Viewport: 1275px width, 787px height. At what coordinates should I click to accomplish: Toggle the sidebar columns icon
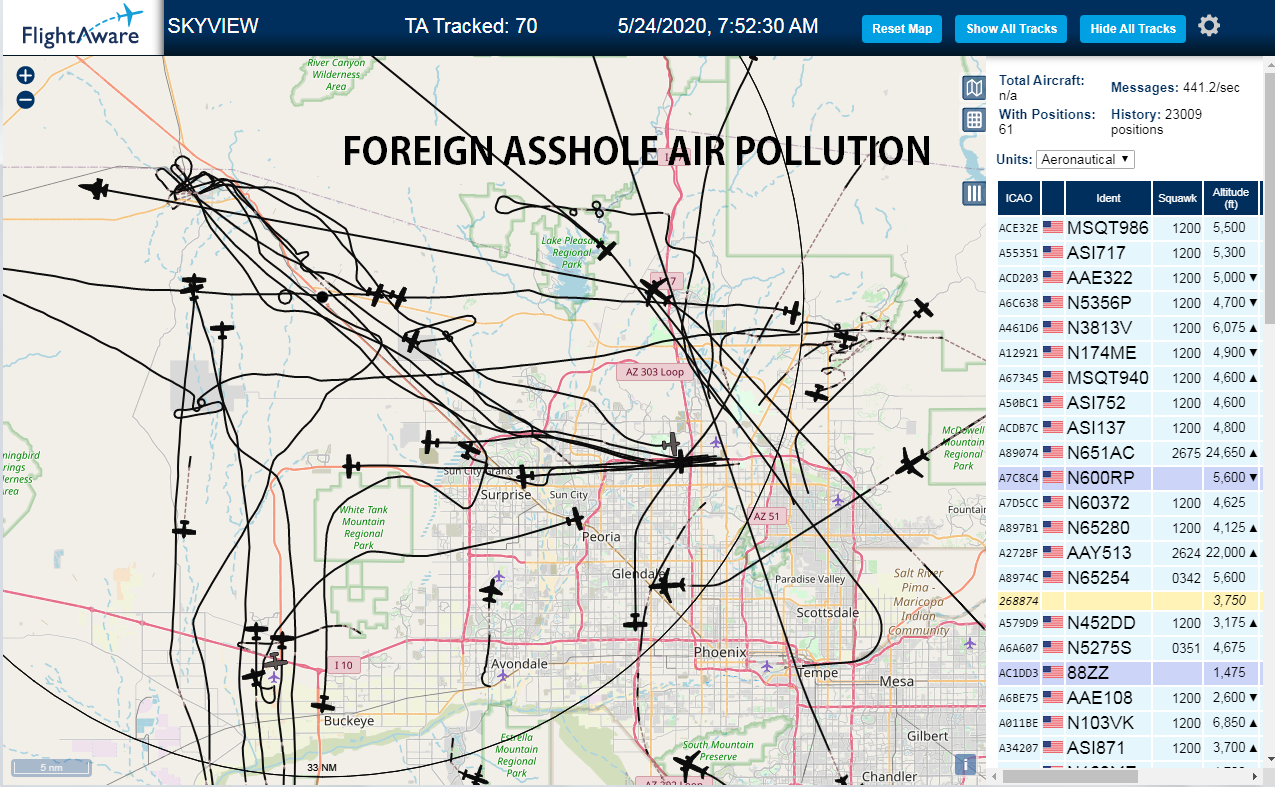coord(974,194)
